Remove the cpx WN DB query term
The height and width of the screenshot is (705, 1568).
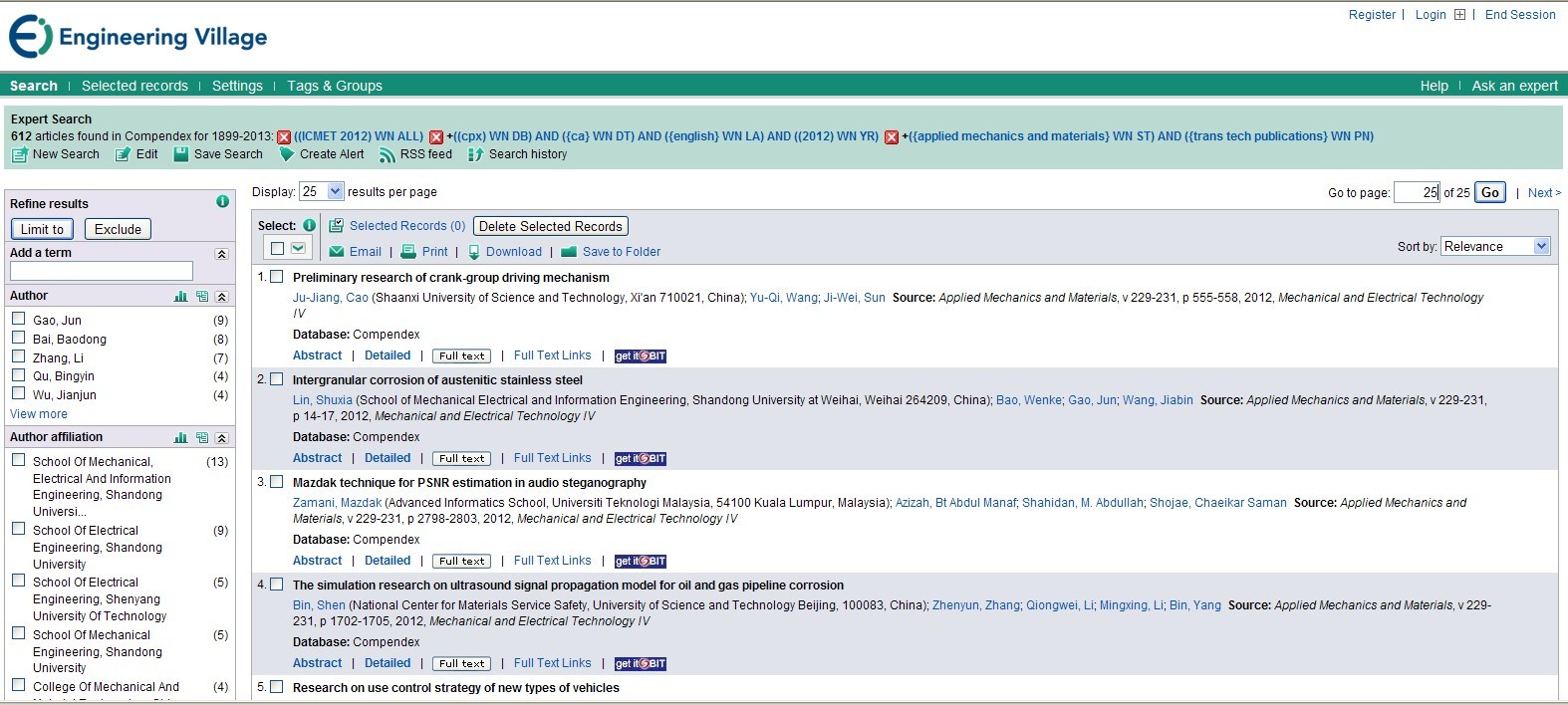point(435,137)
